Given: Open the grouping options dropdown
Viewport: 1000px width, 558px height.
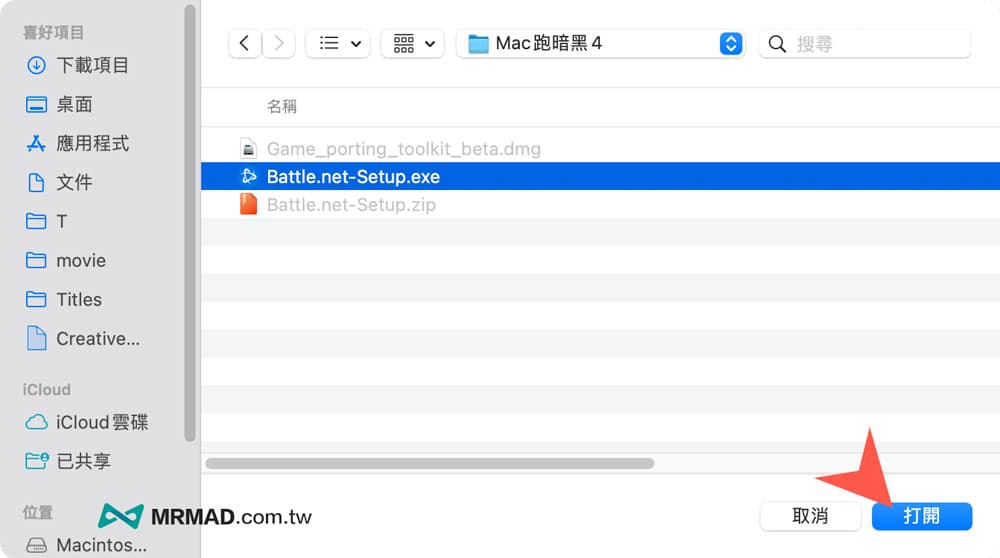Looking at the screenshot, I should (413, 43).
